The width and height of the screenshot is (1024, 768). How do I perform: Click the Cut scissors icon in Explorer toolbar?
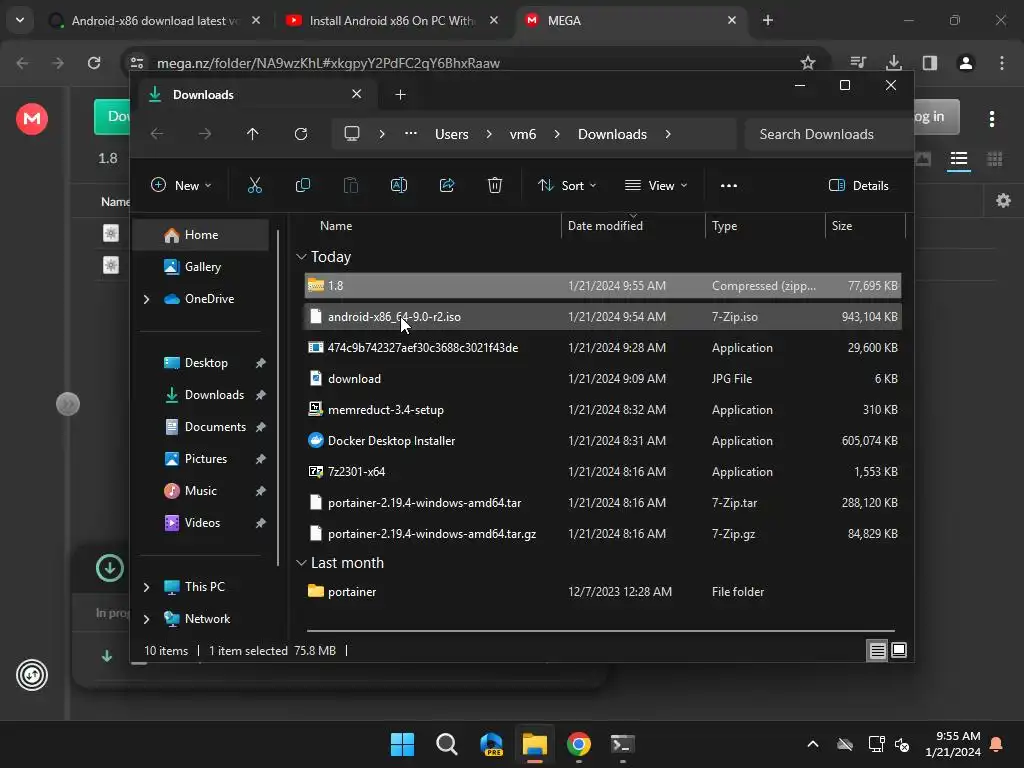255,185
